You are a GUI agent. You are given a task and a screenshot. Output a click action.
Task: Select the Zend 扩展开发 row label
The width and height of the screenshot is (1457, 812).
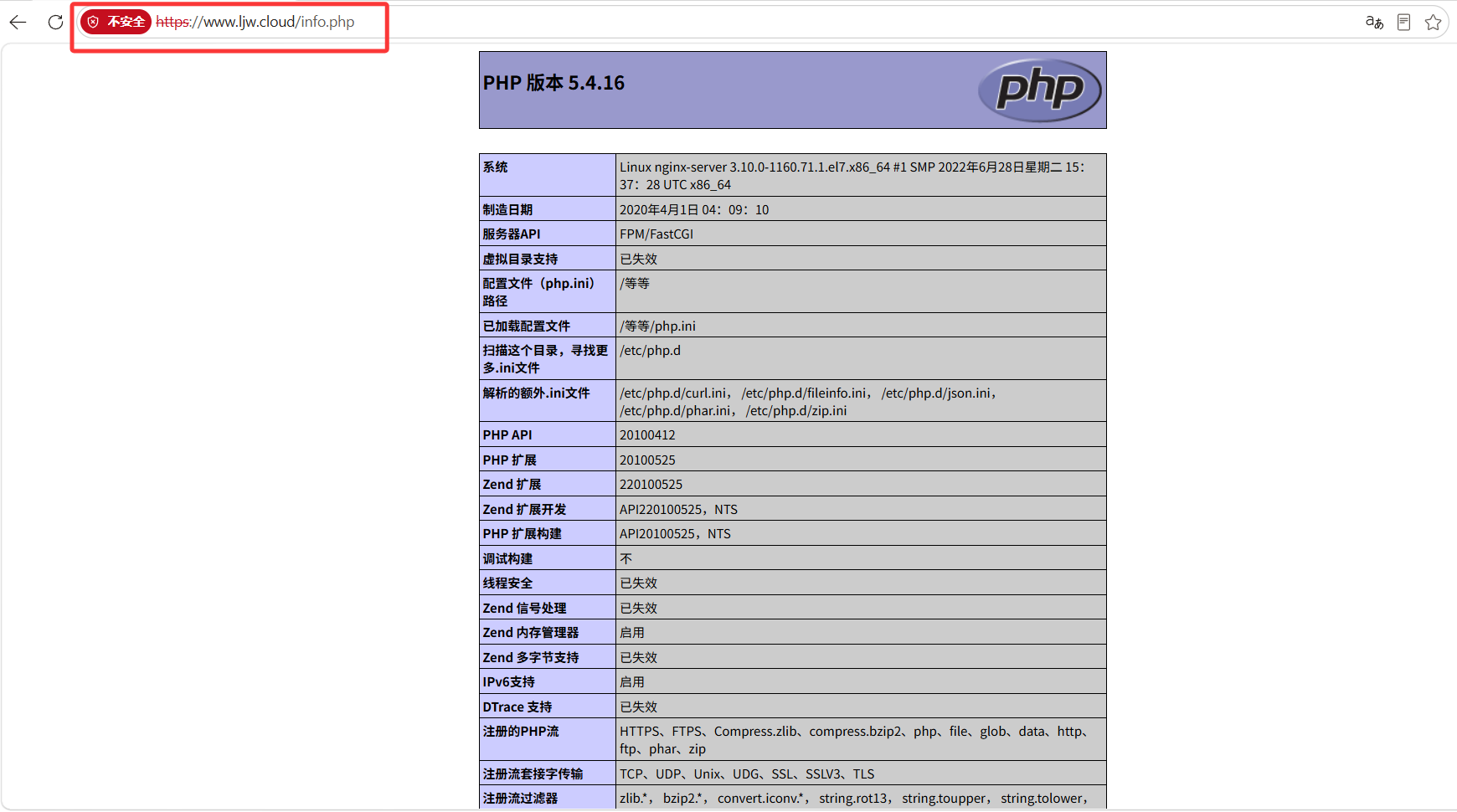(x=524, y=509)
